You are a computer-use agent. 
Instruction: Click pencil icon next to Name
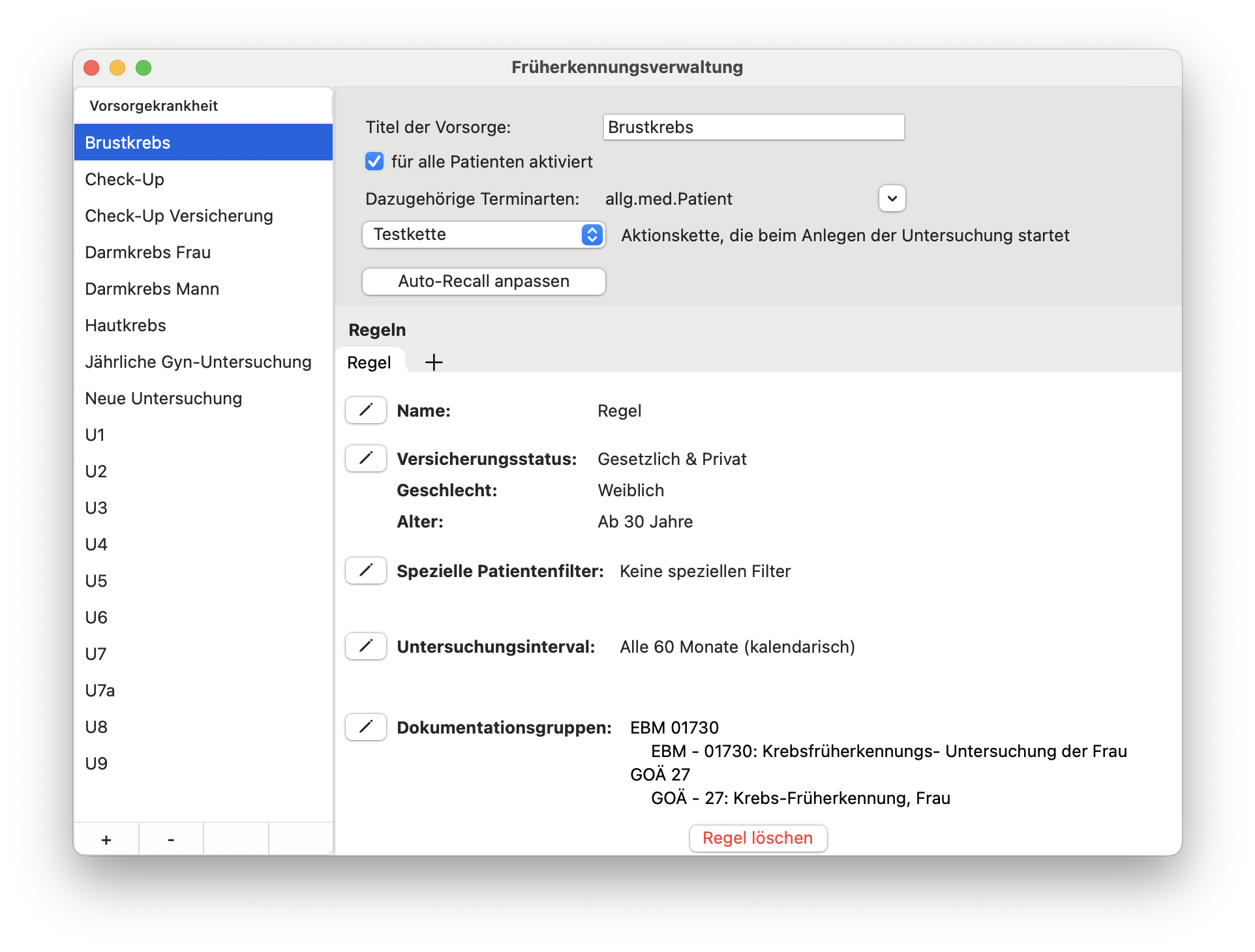[x=366, y=410]
